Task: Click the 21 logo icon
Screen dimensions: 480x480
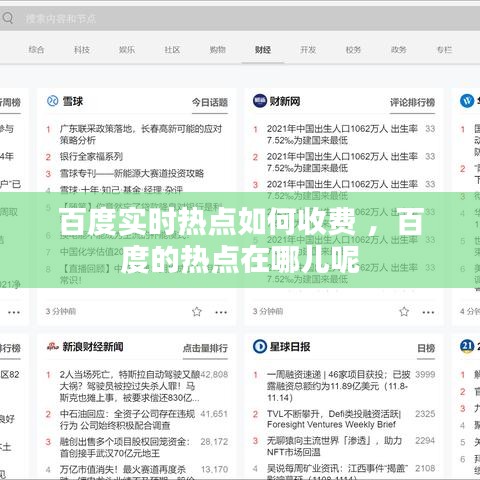Action: (467, 346)
